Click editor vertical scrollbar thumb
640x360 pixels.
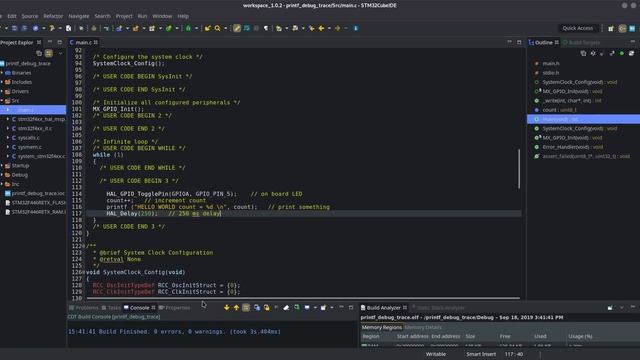[519, 168]
